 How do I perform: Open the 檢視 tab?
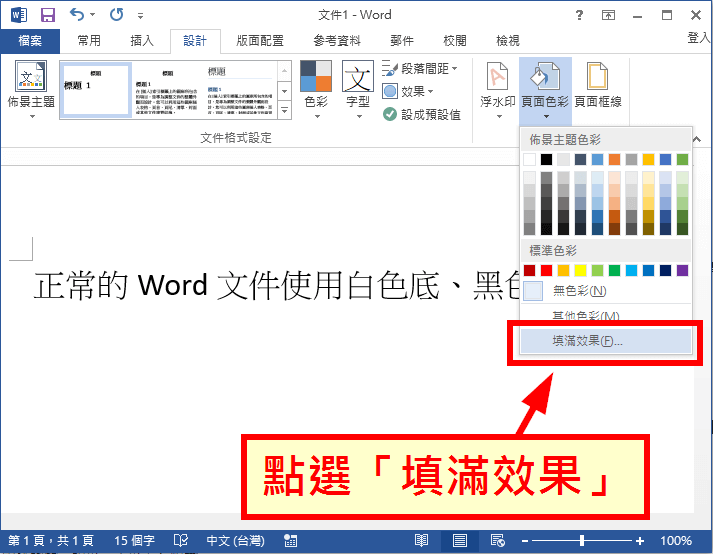(x=507, y=41)
